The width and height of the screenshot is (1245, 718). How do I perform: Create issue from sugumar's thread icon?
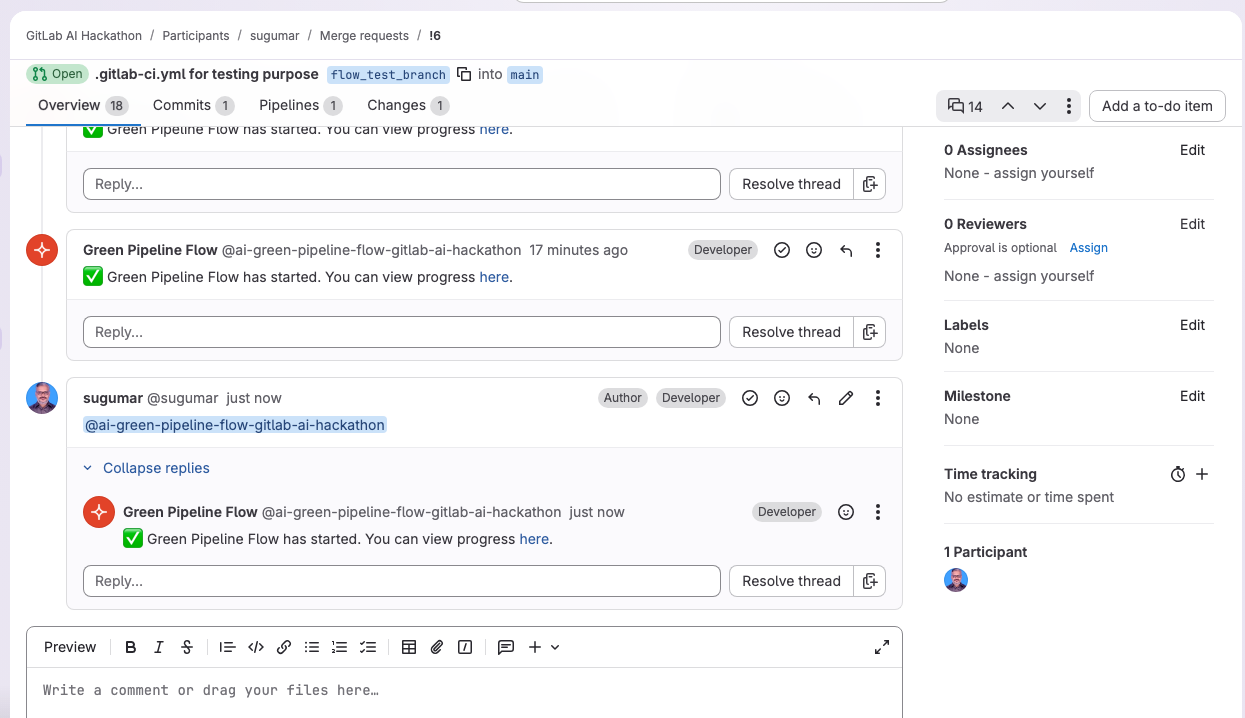point(870,581)
